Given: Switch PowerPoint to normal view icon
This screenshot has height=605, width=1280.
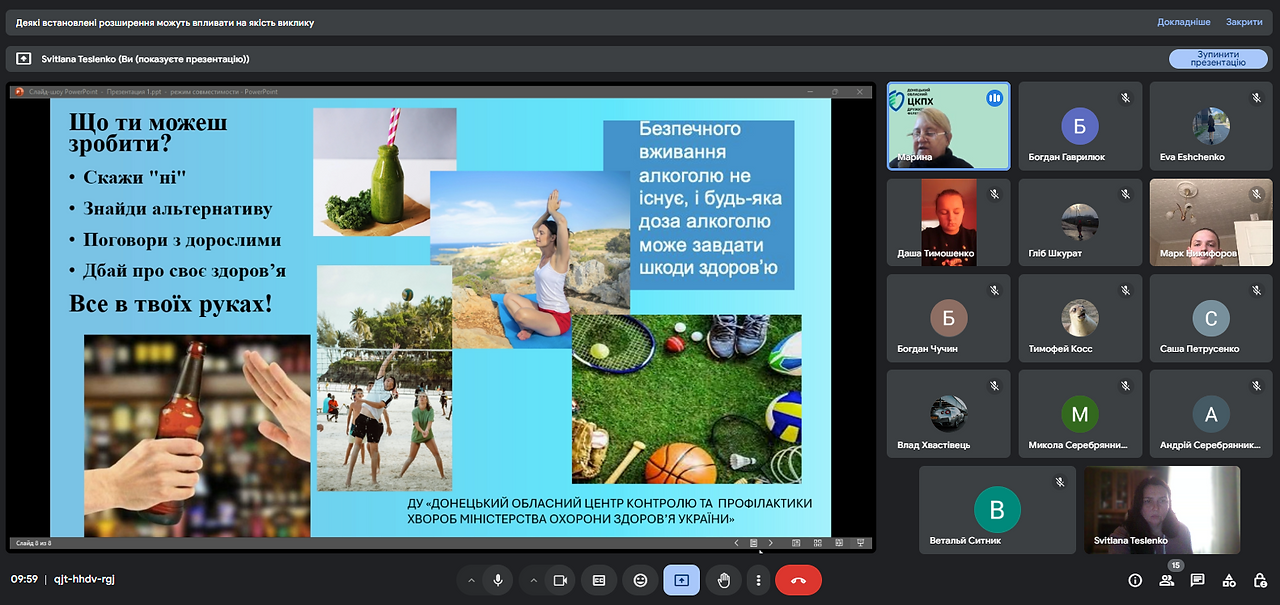Looking at the screenshot, I should pyautogui.click(x=796, y=543).
